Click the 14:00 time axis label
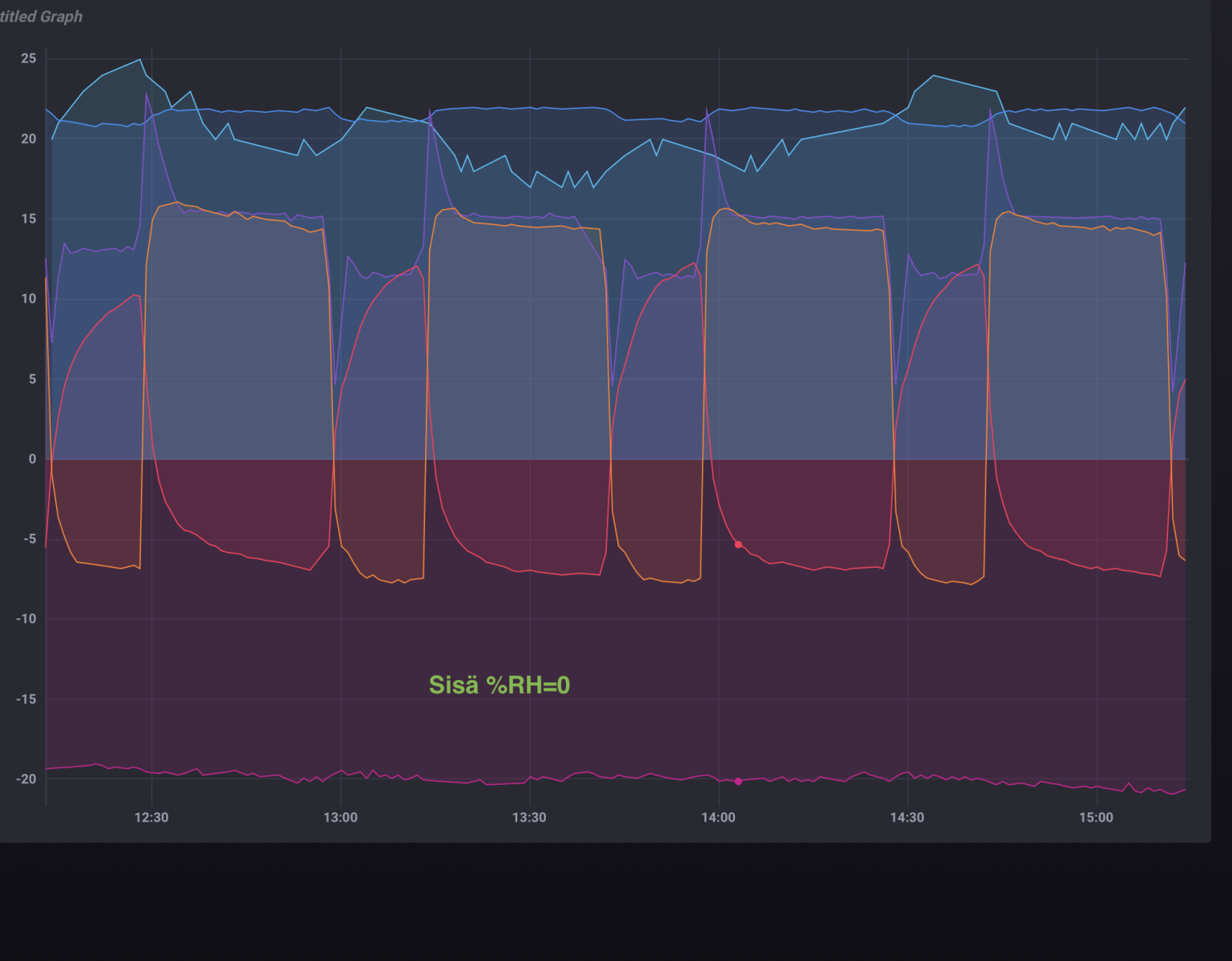 718,818
